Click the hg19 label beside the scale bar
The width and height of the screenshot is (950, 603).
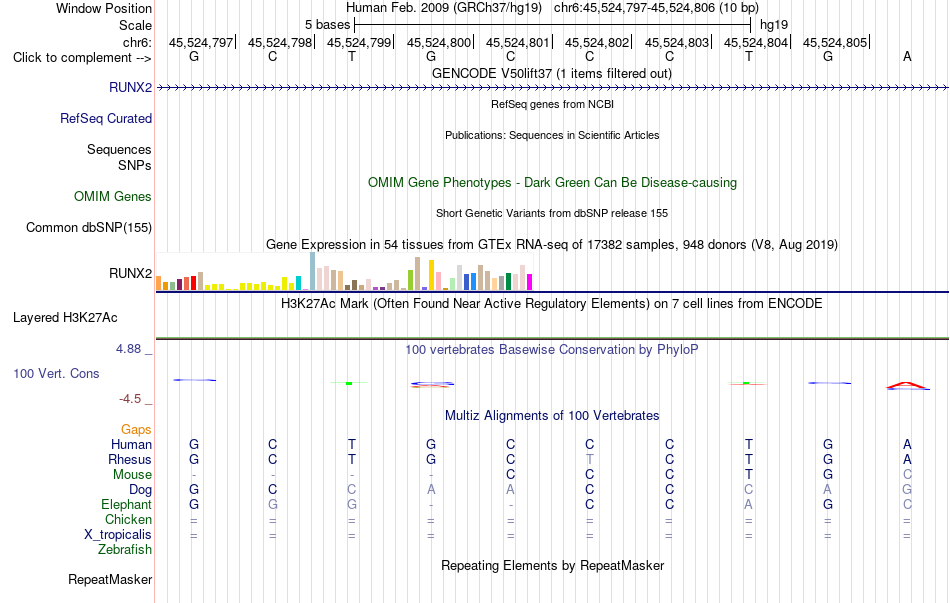point(774,25)
